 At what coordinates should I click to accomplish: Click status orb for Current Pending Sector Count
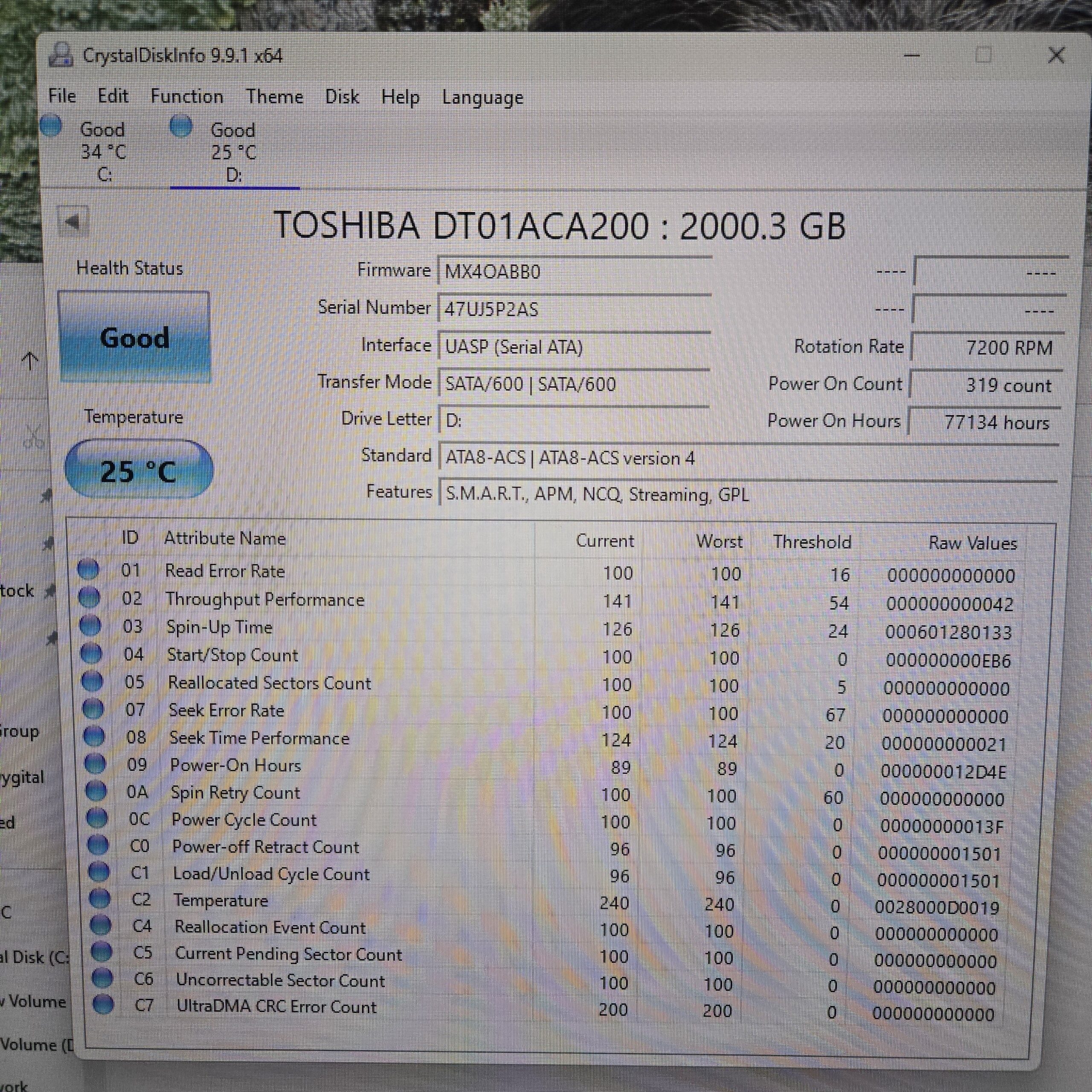pos(102,953)
